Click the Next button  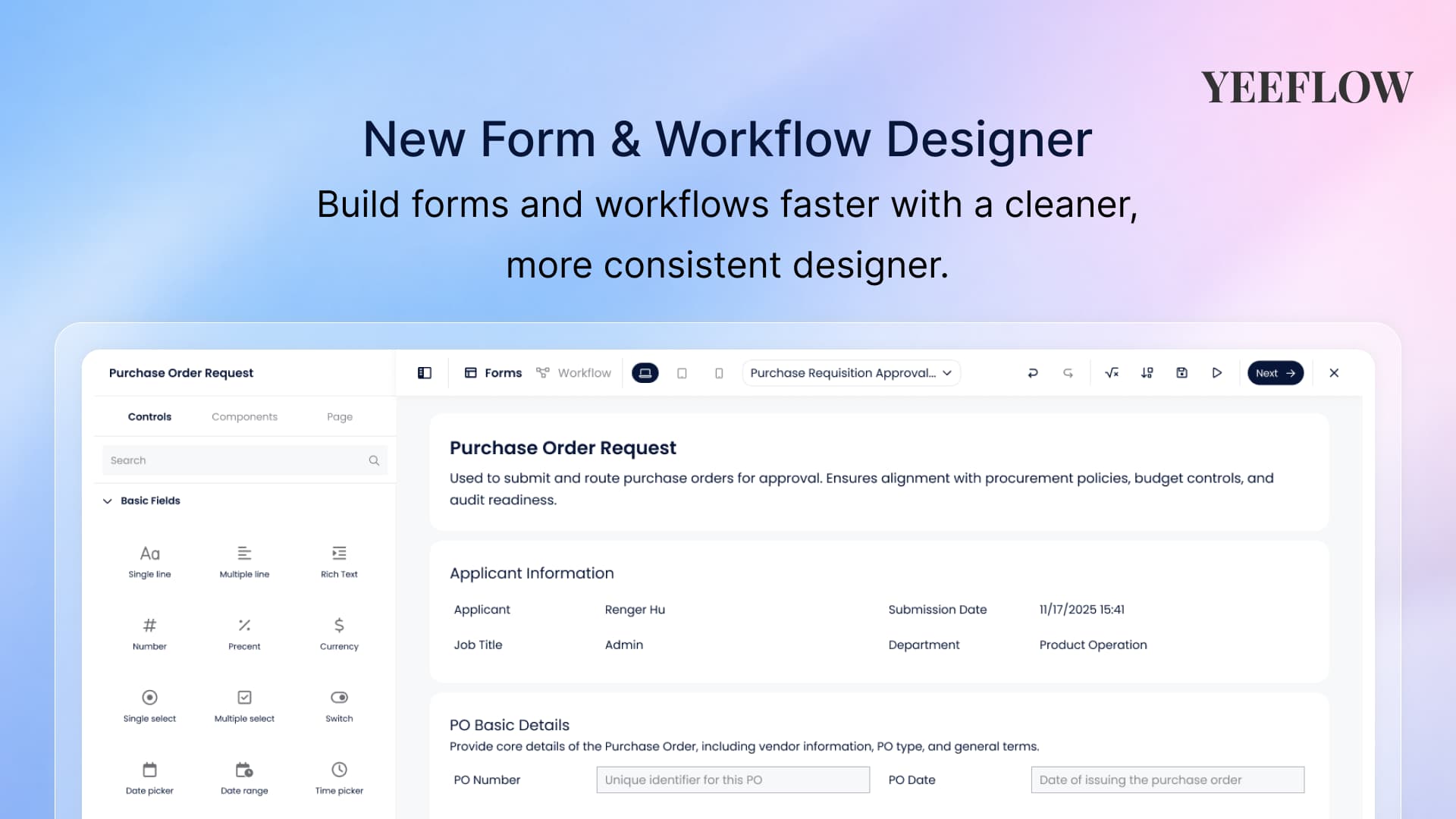pyautogui.click(x=1275, y=373)
